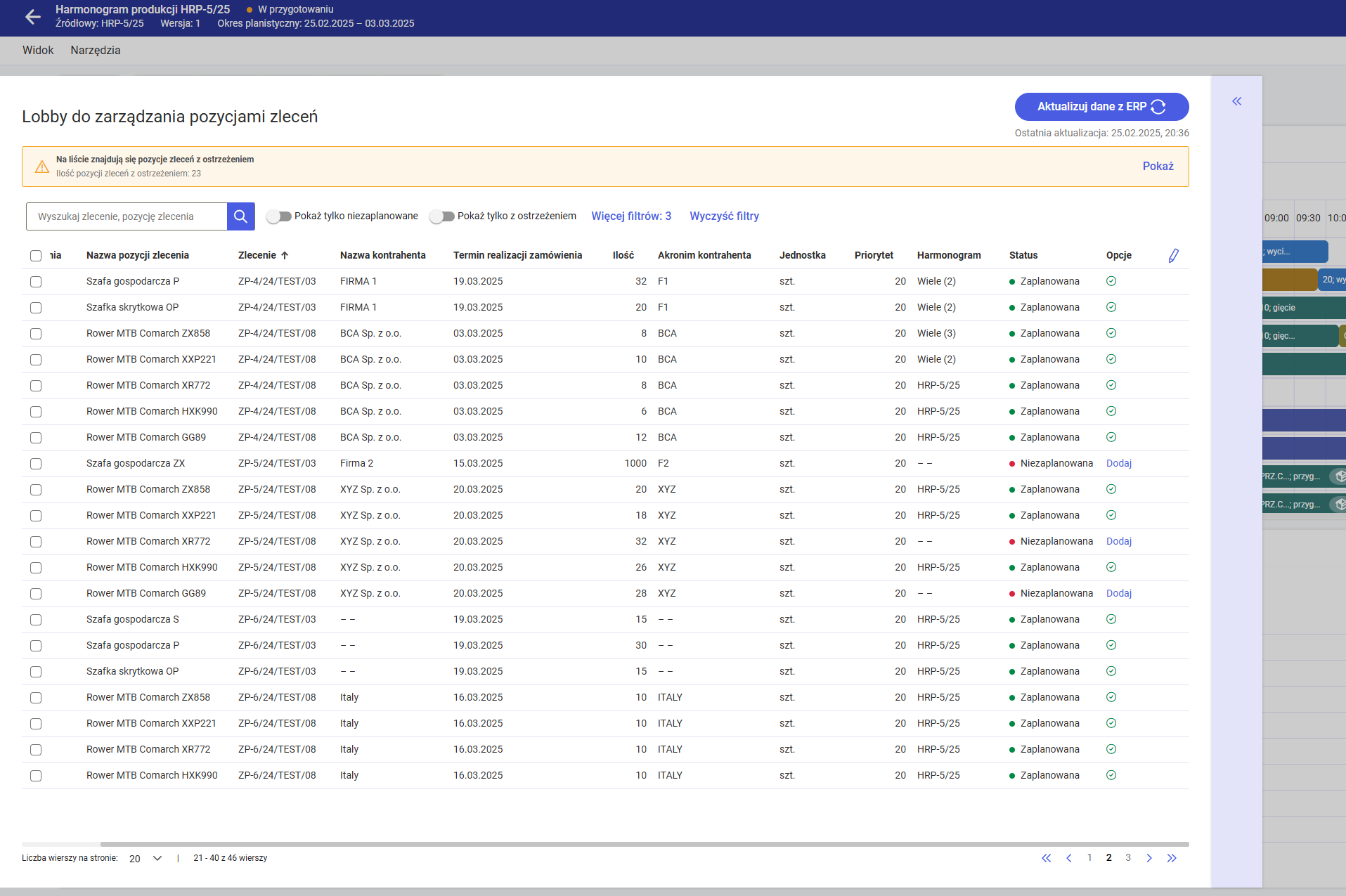Go to the next page arrow
The image size is (1346, 896).
click(1149, 858)
